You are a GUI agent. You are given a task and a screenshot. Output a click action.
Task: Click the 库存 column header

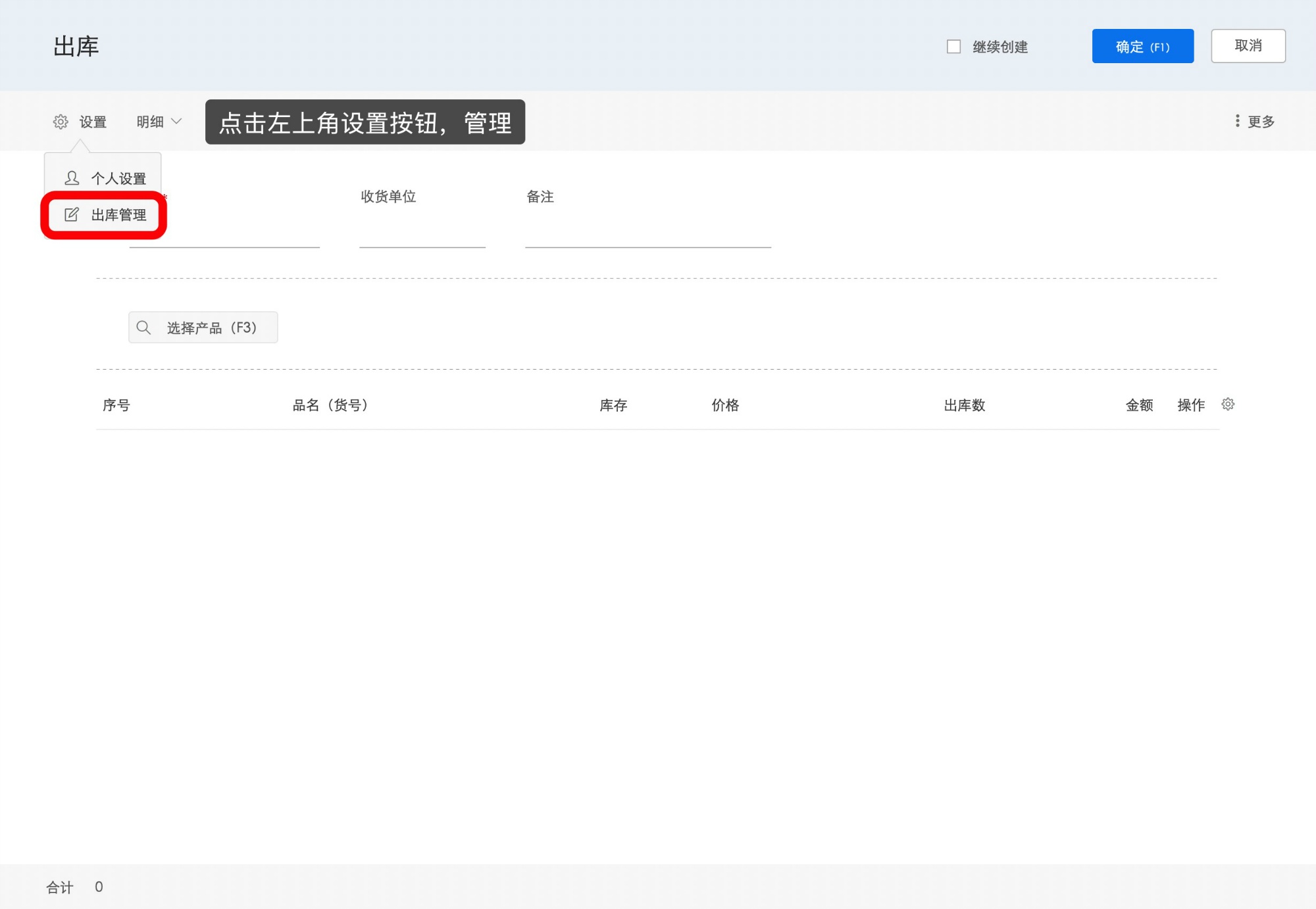(613, 405)
